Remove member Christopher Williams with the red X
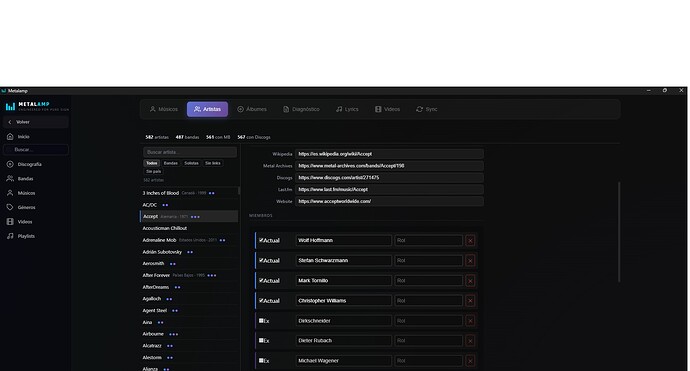This screenshot has width=690, height=371. point(470,301)
